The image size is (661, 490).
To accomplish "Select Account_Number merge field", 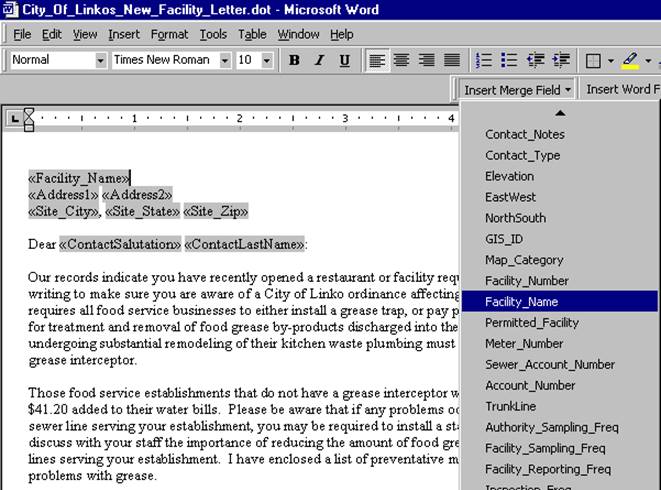I will 560,385.
